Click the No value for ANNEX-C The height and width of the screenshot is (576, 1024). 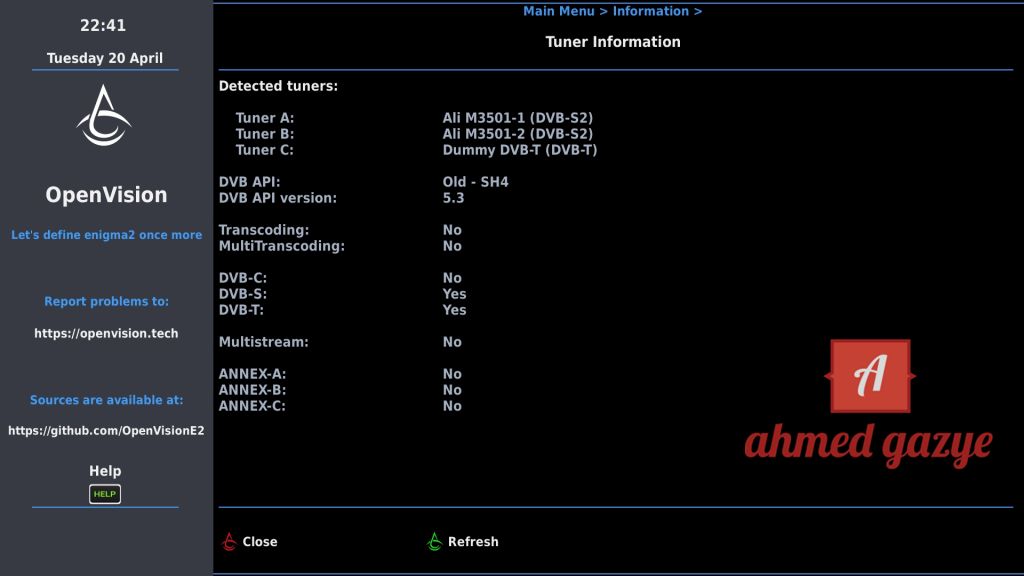(x=452, y=406)
